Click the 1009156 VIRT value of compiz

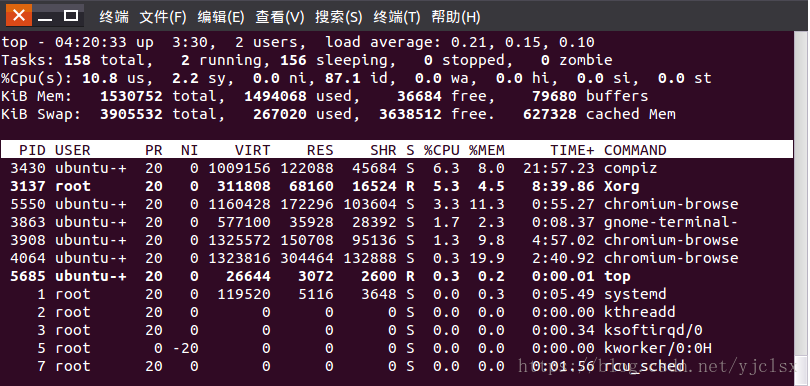click(x=239, y=168)
